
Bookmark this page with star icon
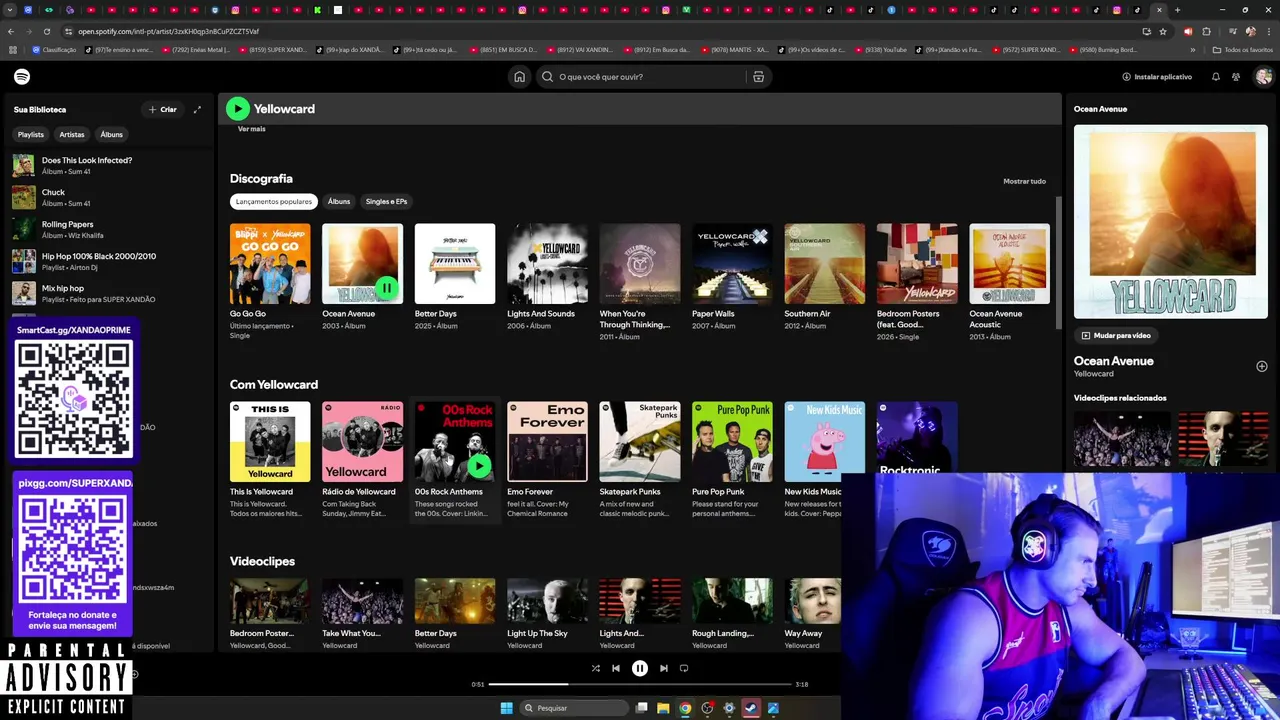(x=1163, y=31)
